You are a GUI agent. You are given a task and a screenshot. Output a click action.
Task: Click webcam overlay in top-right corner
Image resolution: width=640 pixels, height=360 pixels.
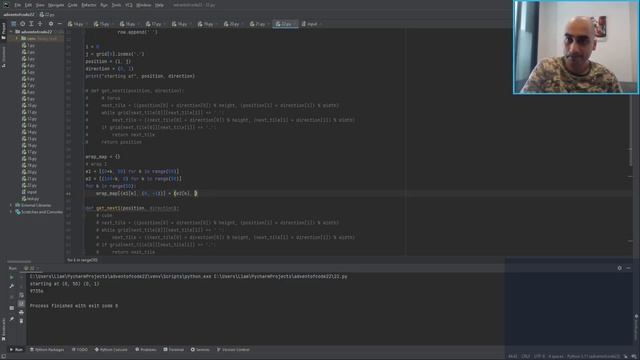[x=576, y=47]
